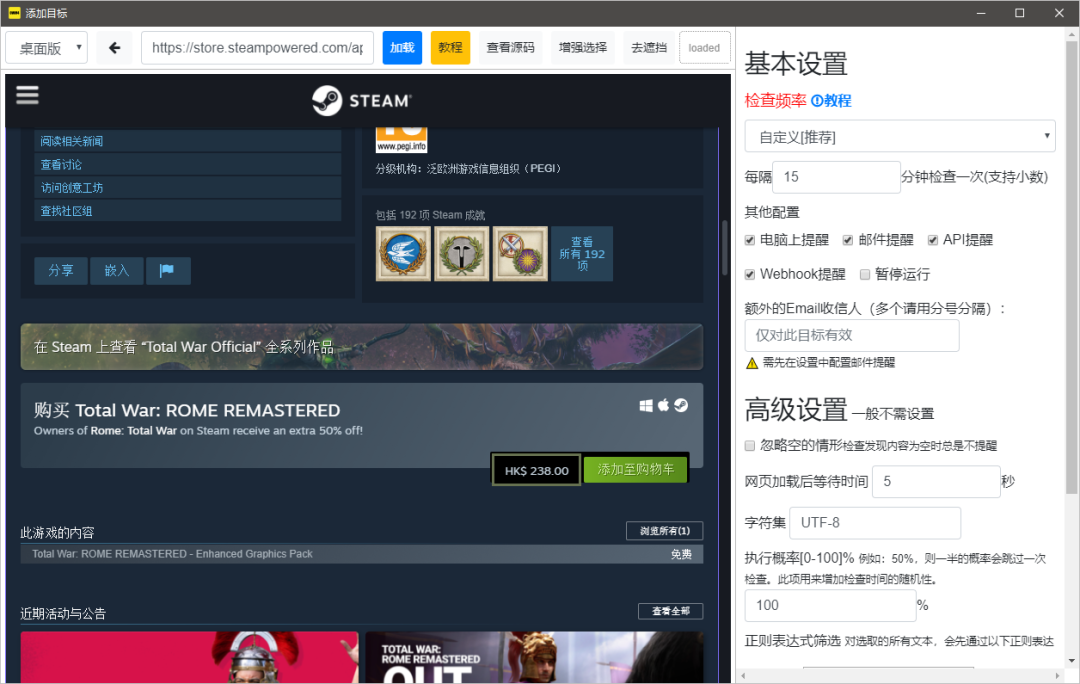
Task: Click the HK$ 238.00 price label
Action: (x=537, y=470)
